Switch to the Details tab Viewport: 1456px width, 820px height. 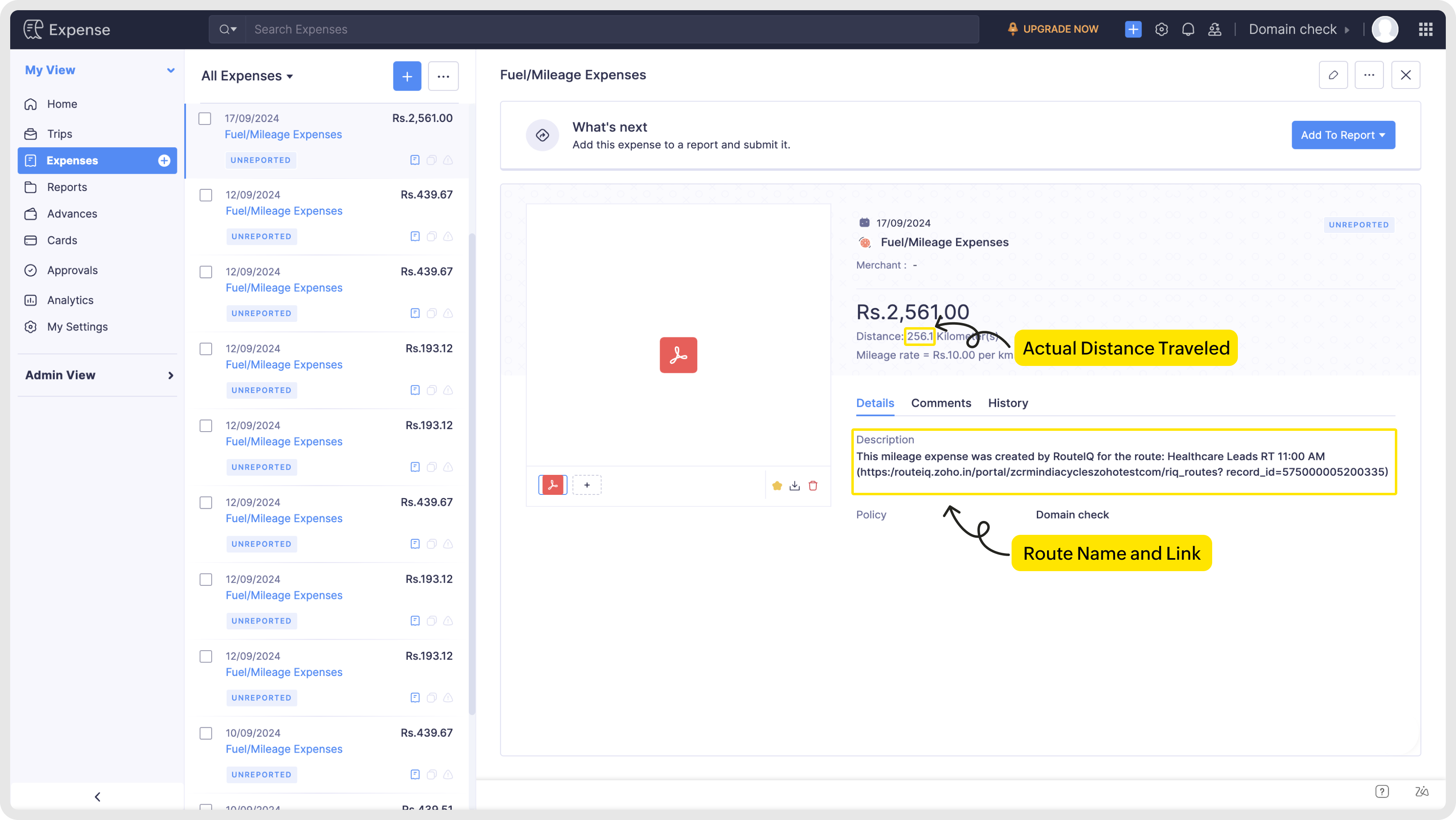[x=875, y=403]
